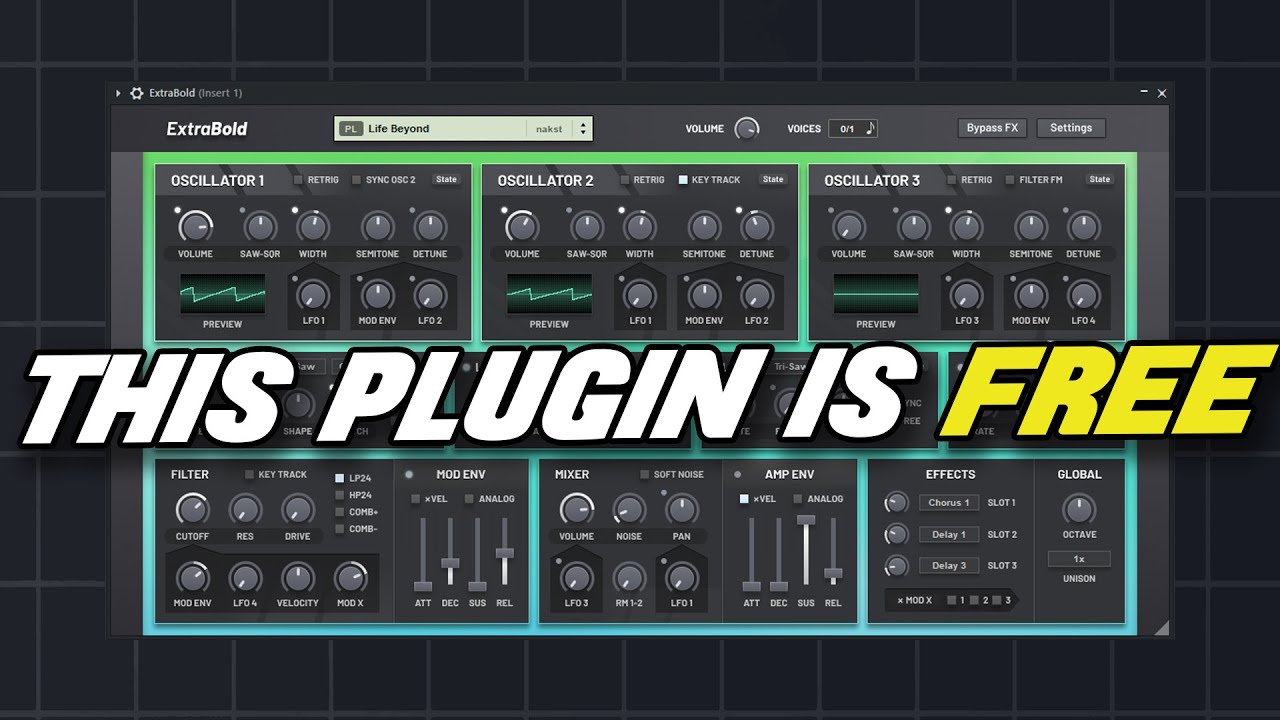
Task: Click Oscillator 1 State button
Action: pos(446,180)
